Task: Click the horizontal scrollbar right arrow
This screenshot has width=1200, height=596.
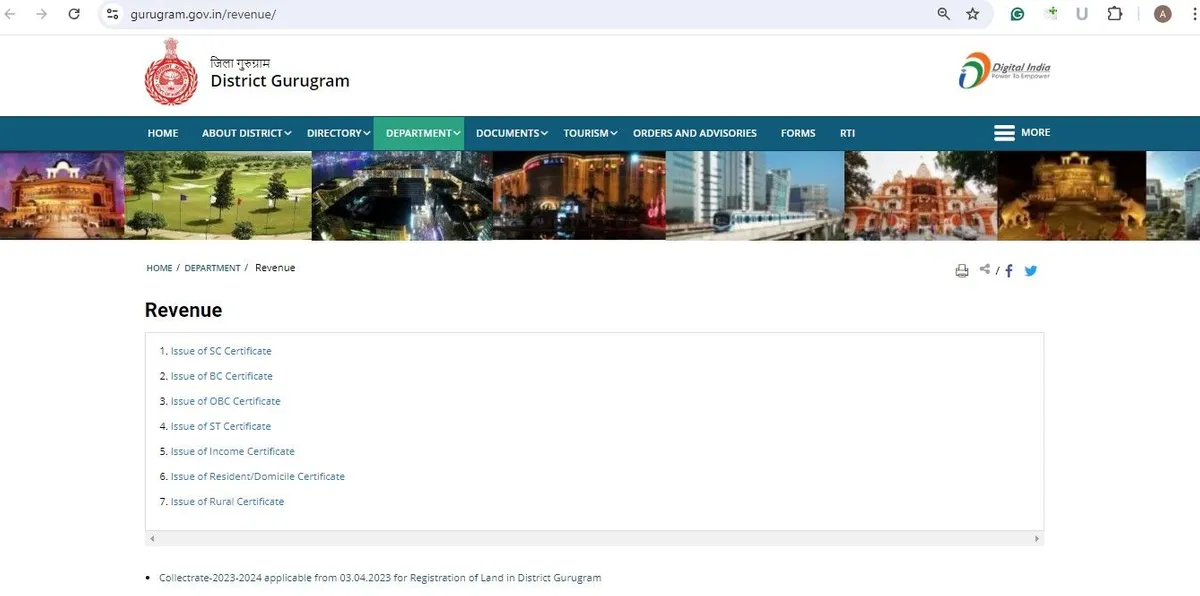Action: 1037,539
